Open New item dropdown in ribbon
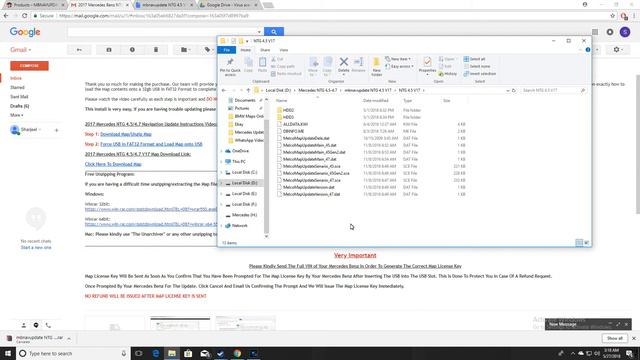This screenshot has height=360, width=640. coord(398,59)
